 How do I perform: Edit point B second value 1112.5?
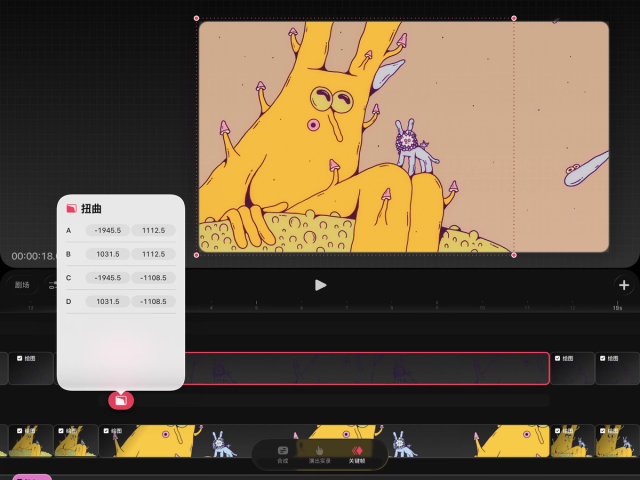153,254
